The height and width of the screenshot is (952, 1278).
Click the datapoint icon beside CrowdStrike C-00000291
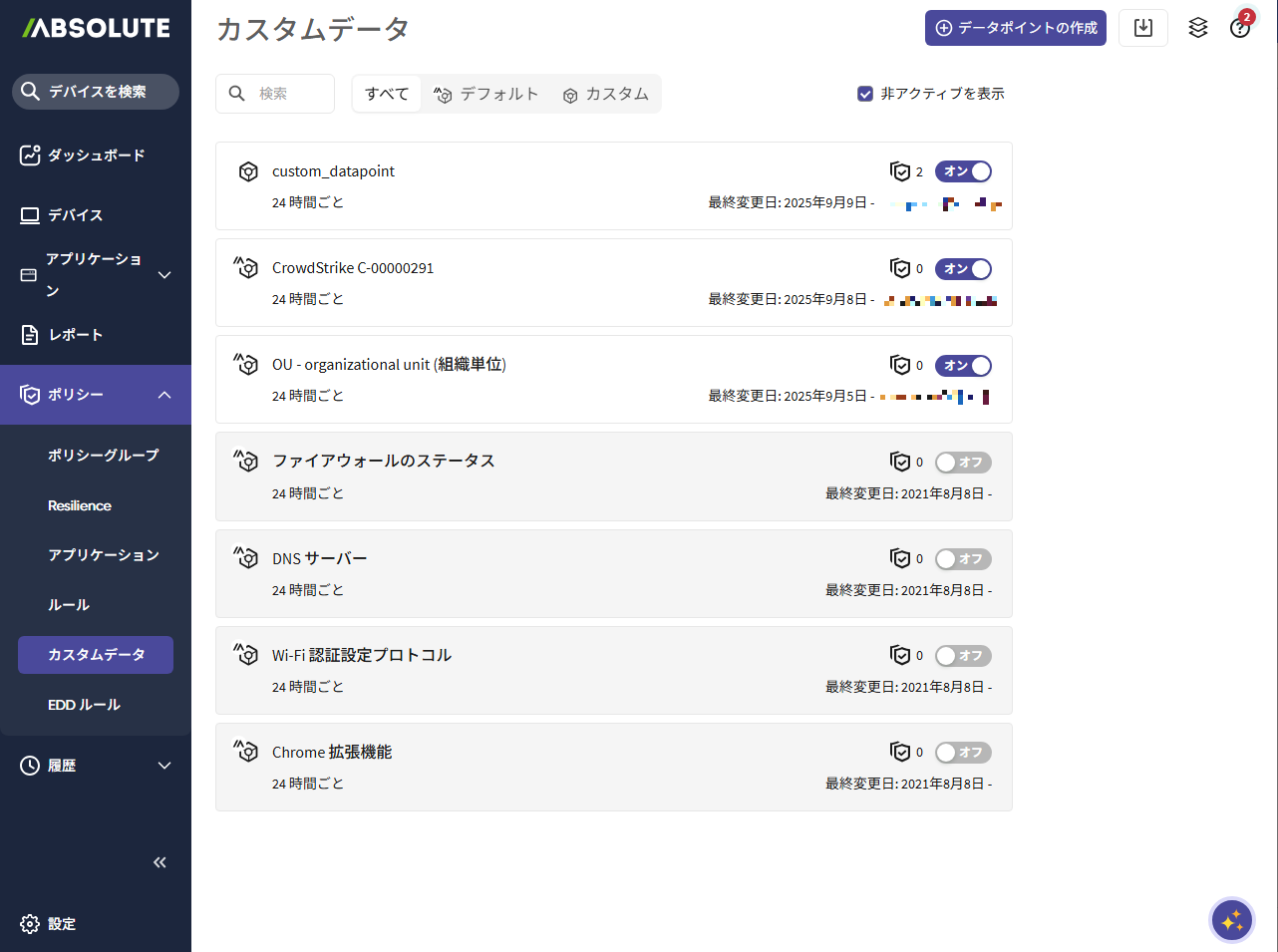pos(246,267)
